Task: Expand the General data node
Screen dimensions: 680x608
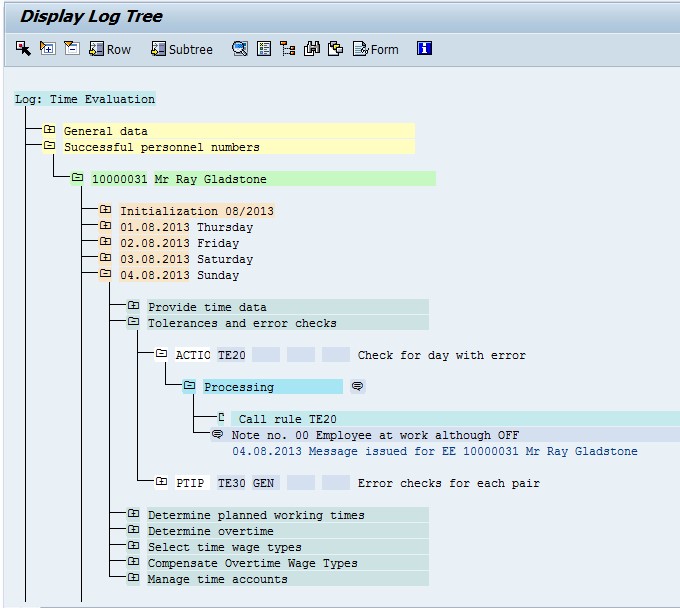Action: click(49, 131)
